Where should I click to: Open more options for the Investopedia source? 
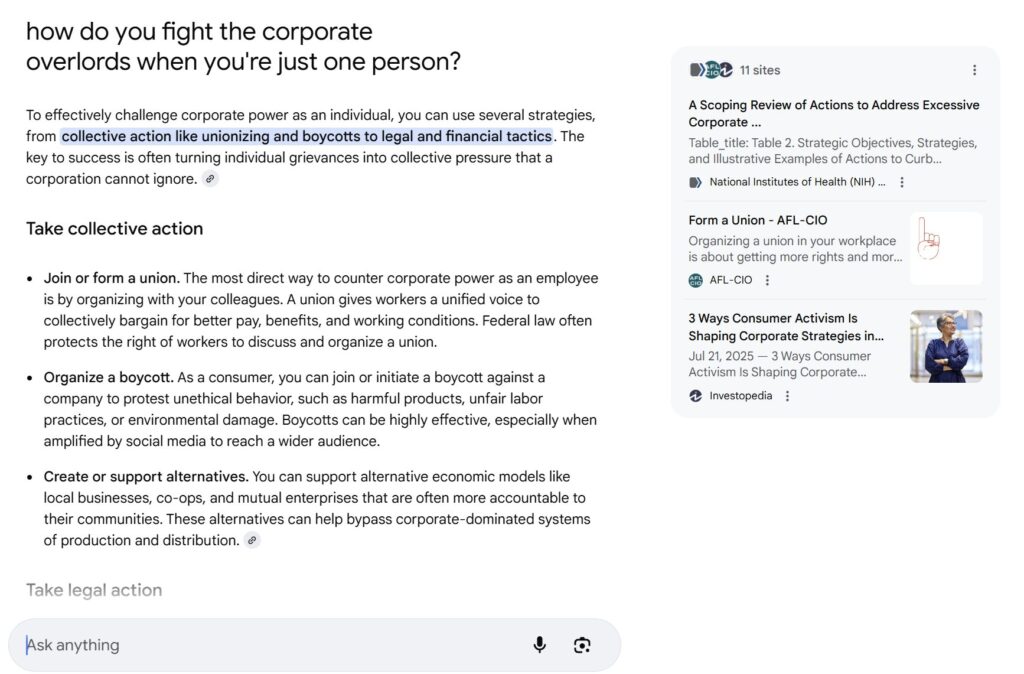(788, 396)
